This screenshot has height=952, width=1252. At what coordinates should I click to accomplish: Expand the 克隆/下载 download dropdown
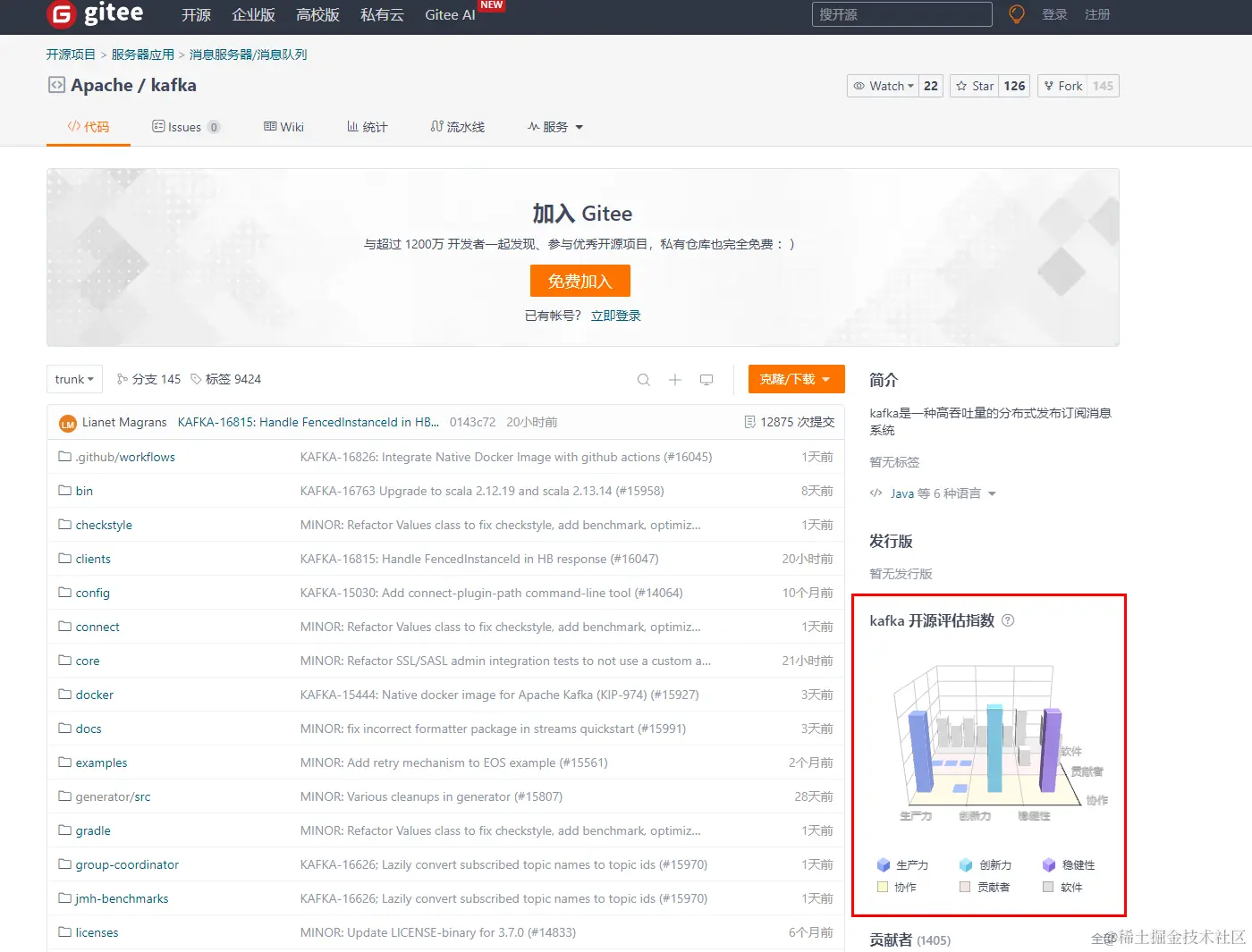click(x=795, y=379)
